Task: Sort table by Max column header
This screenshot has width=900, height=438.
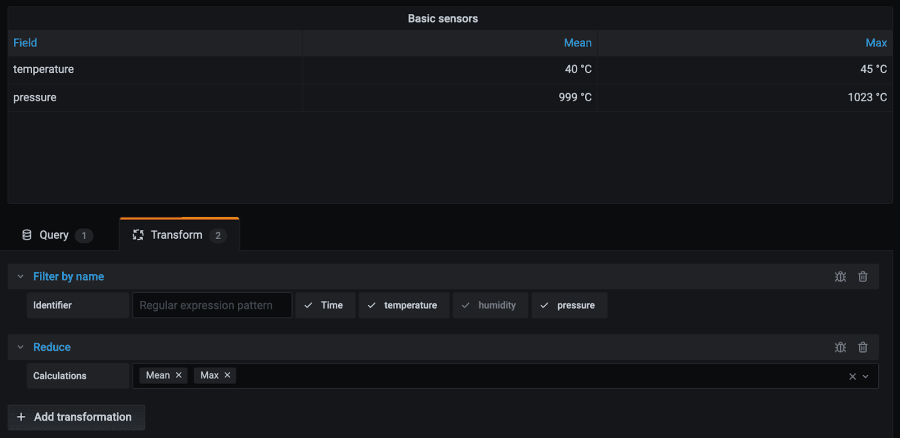Action: [x=876, y=43]
